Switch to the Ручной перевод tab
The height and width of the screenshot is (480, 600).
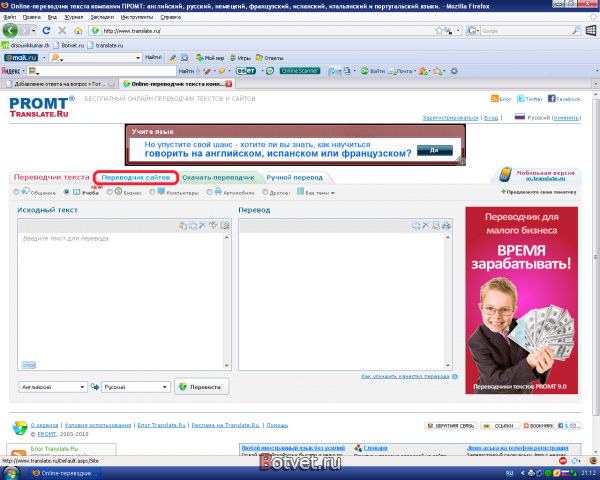295,178
